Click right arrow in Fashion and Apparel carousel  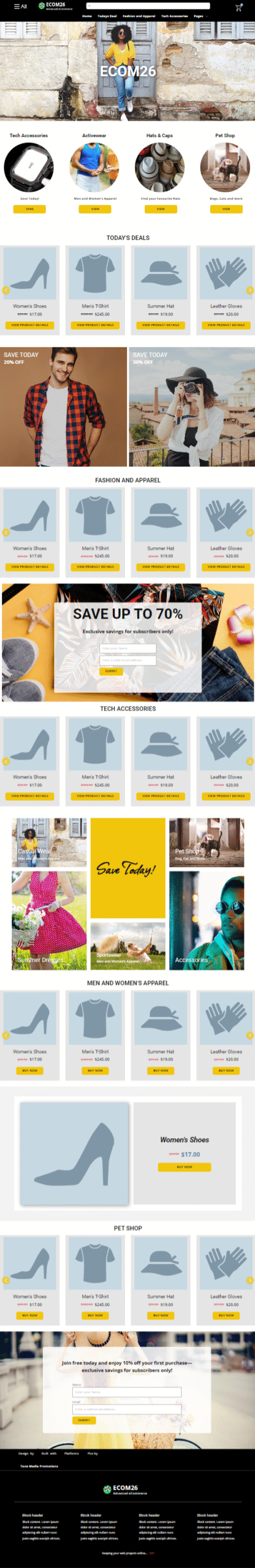click(x=249, y=532)
